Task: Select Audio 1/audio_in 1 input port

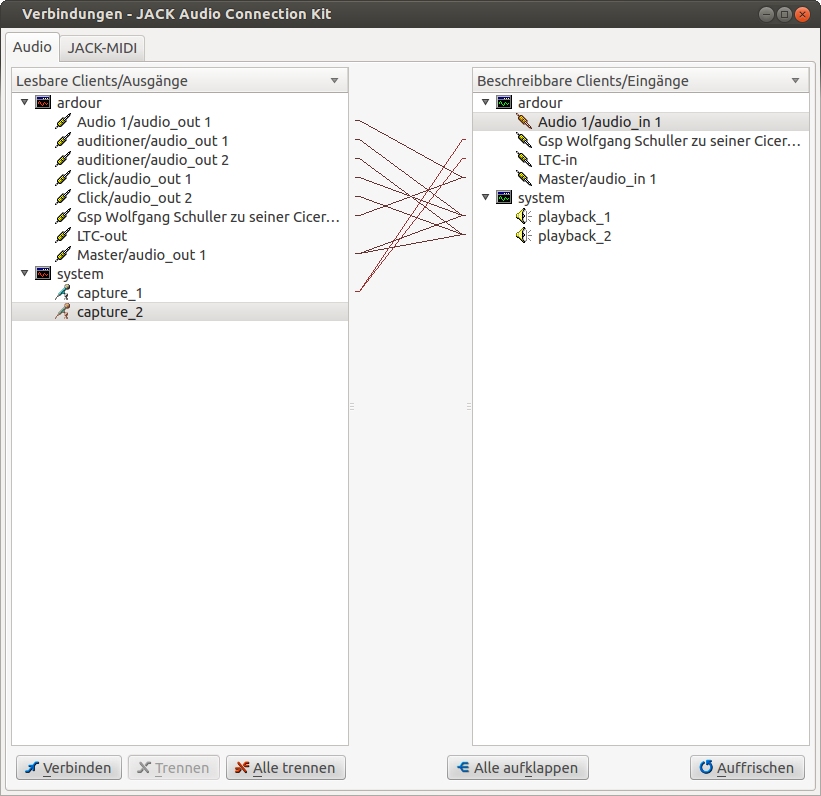Action: click(640, 121)
